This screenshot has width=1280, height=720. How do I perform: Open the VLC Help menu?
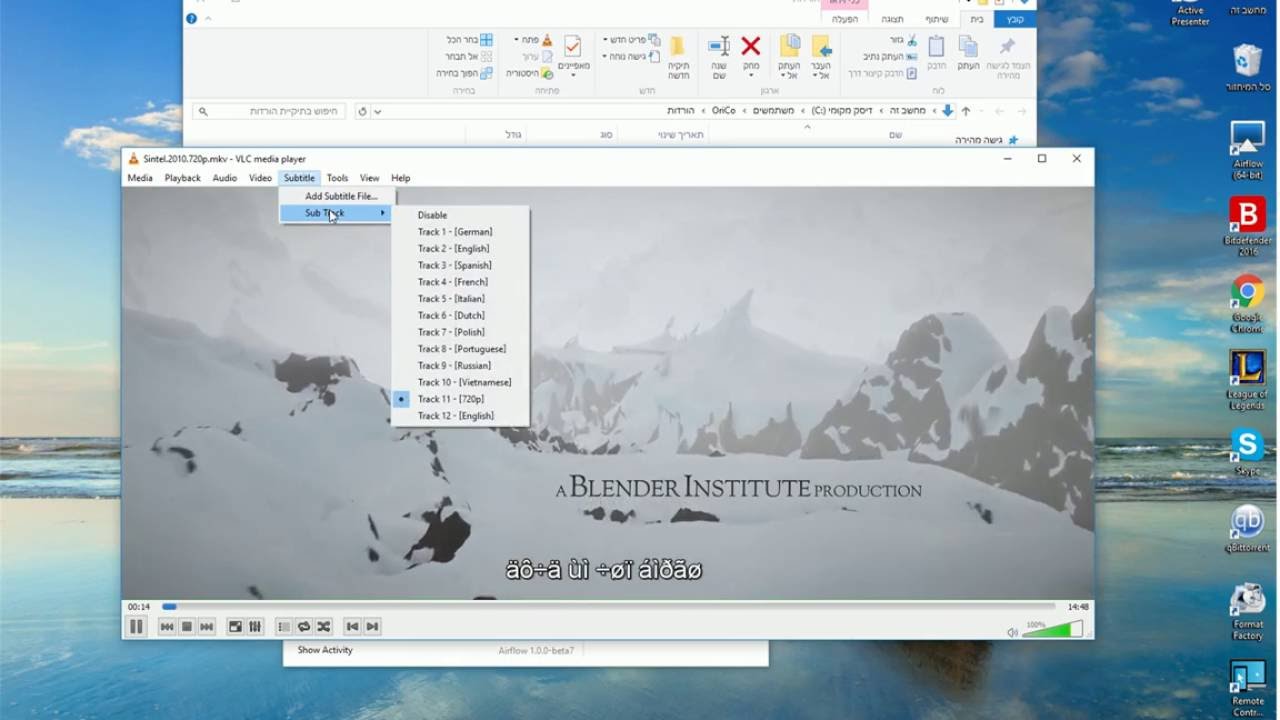(401, 178)
